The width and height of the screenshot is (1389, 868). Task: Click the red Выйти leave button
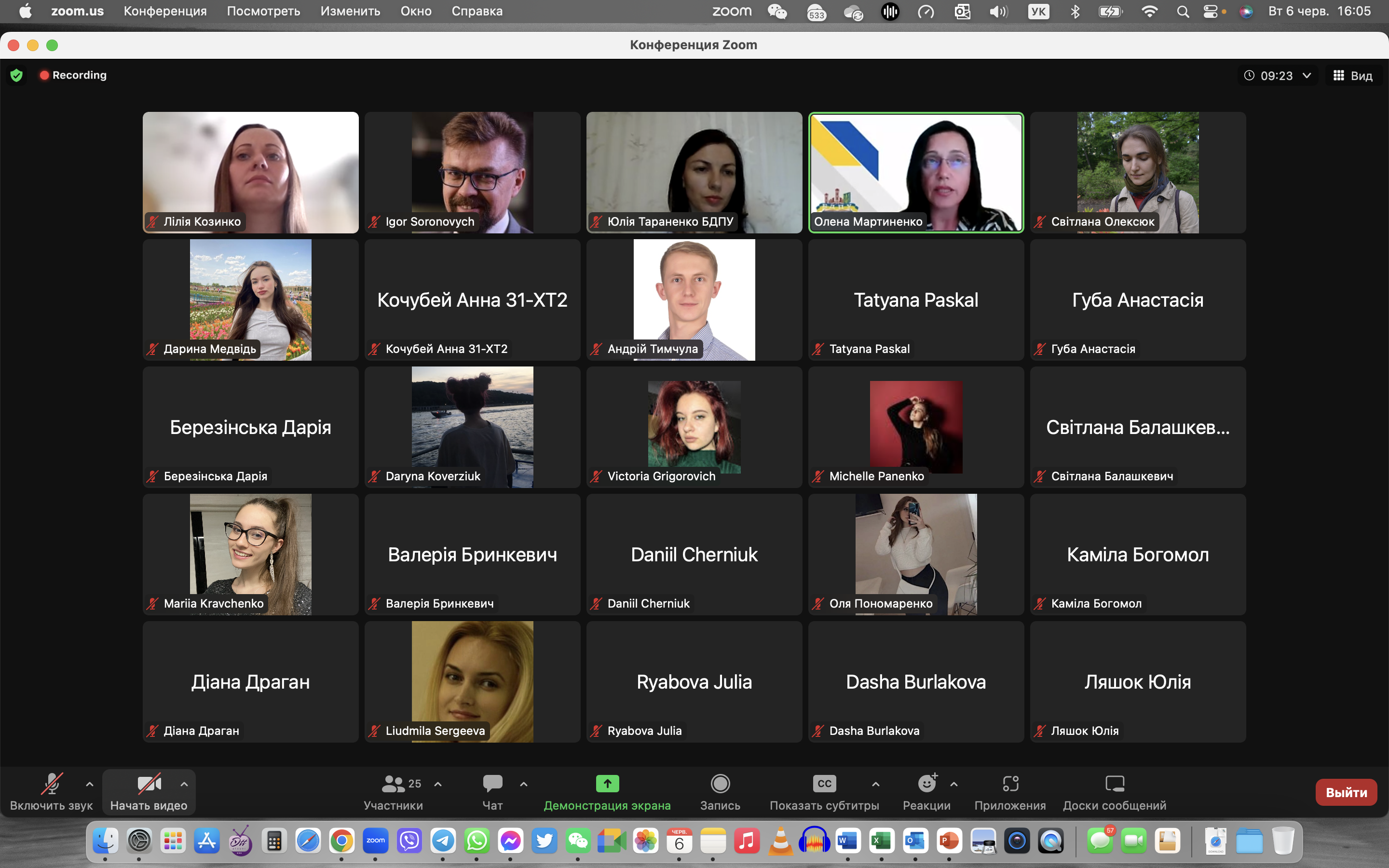click(x=1346, y=792)
